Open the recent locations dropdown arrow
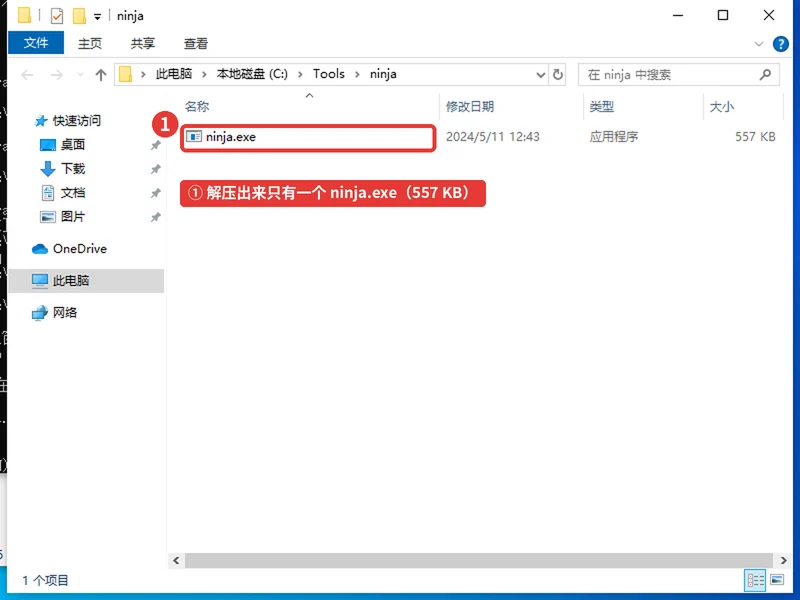800x600 pixels. point(80,75)
